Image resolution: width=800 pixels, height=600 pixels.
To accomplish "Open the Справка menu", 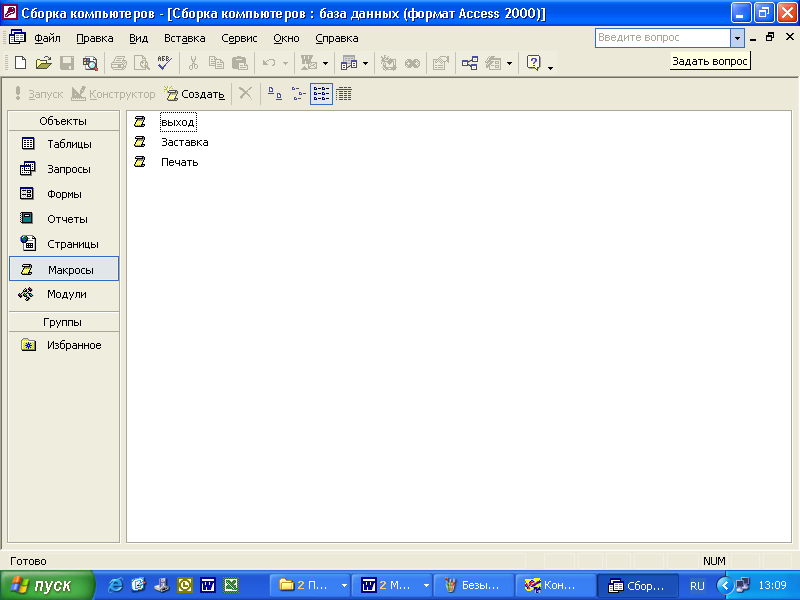I will (337, 38).
